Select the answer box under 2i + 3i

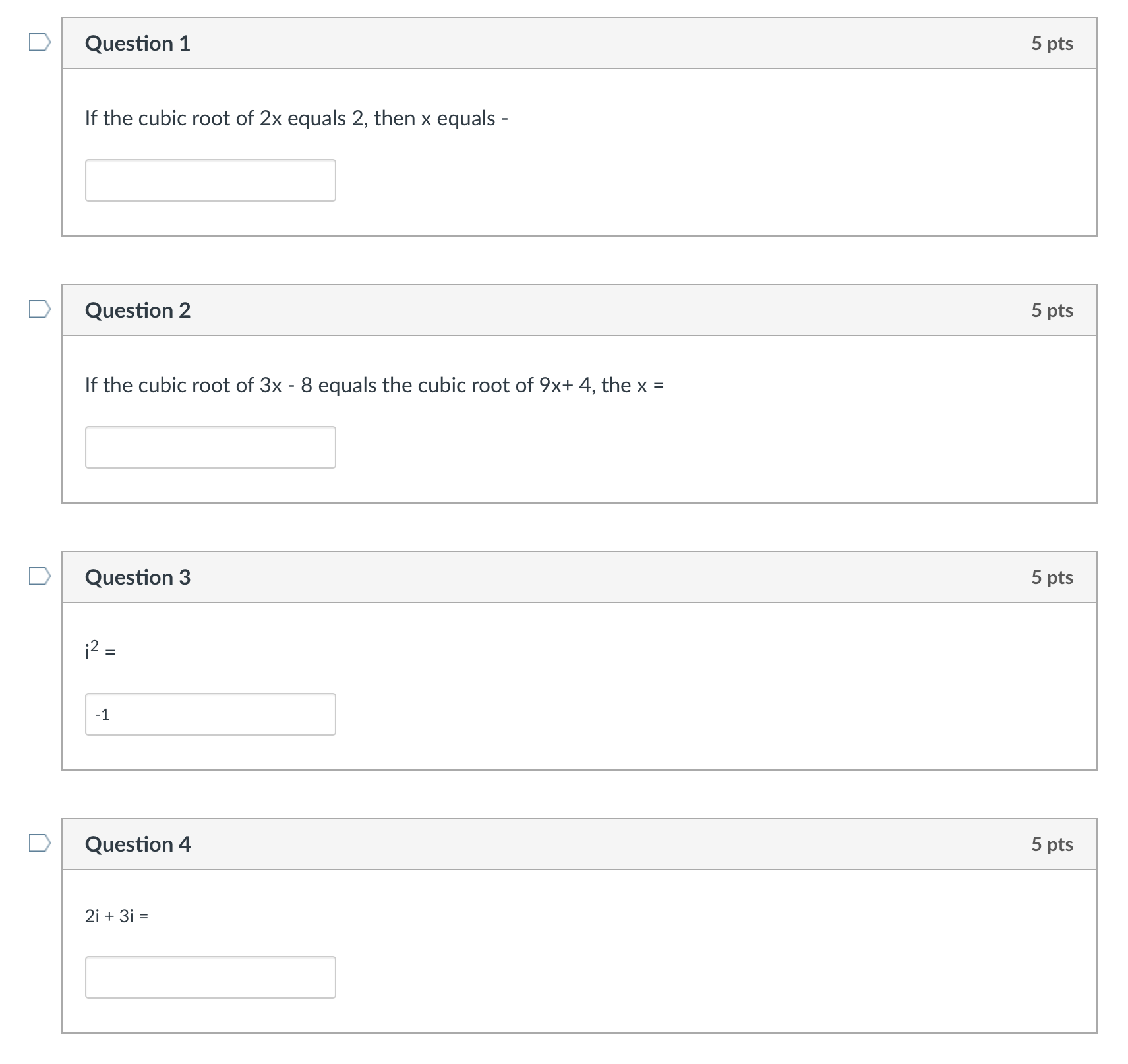(x=210, y=978)
